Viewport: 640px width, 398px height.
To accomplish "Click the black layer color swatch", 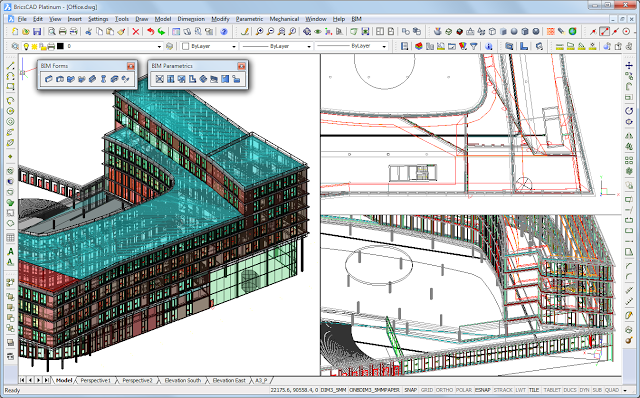I will (x=60, y=47).
